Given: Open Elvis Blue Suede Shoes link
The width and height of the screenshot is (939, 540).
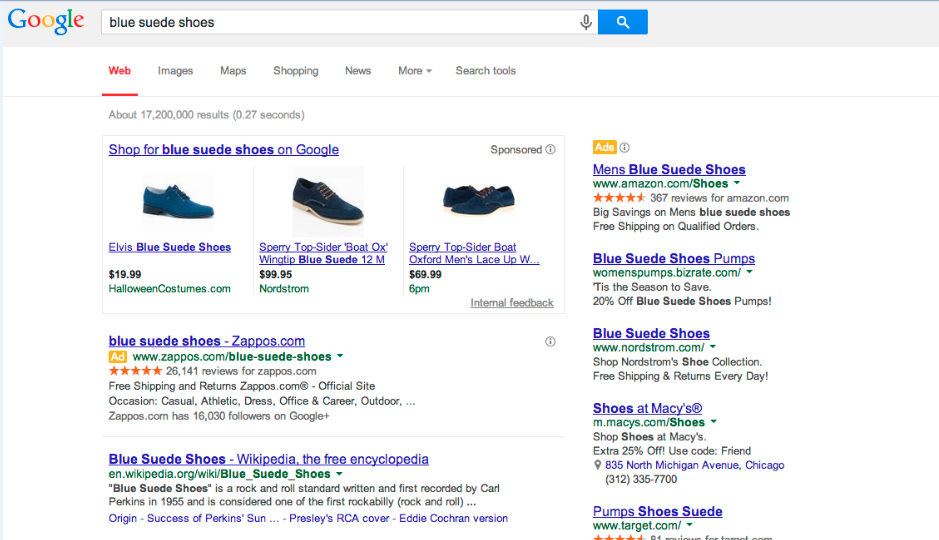Looking at the screenshot, I should click(169, 247).
